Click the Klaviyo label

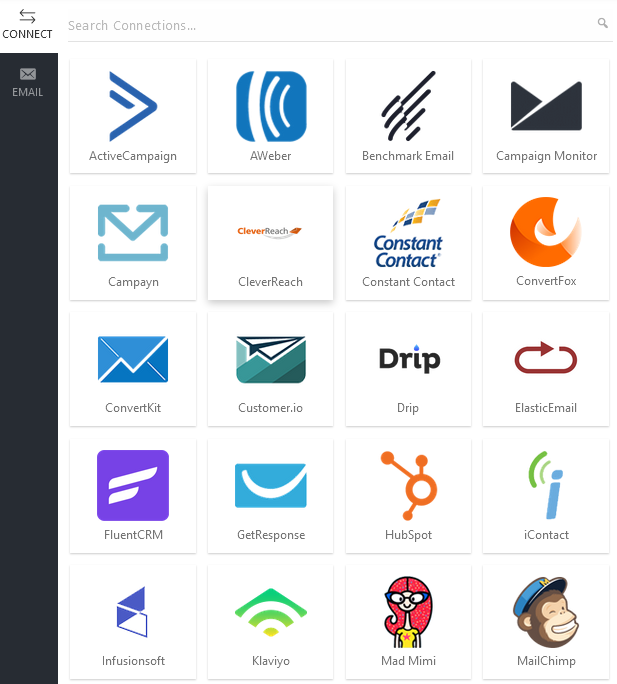click(271, 661)
